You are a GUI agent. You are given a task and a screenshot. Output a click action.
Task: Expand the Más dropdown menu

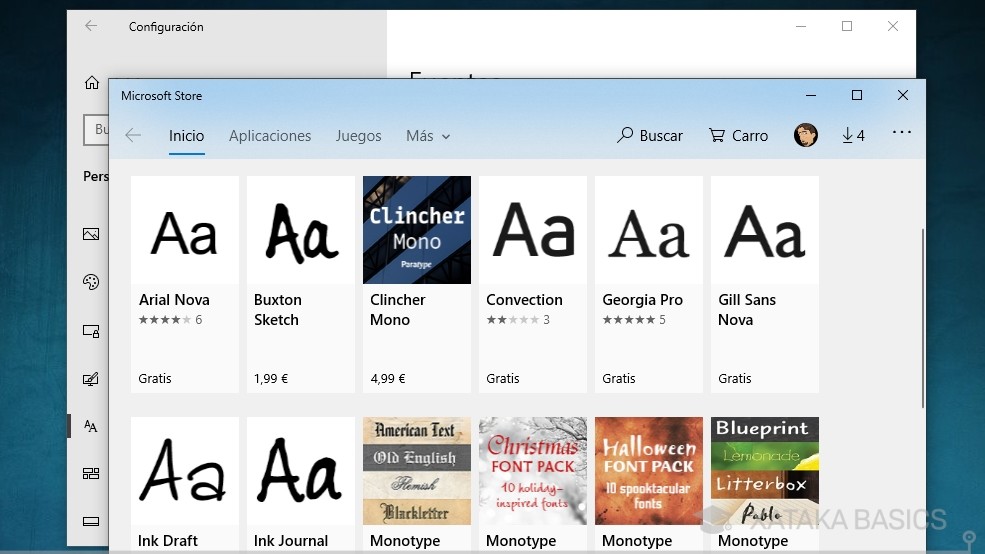(x=428, y=136)
